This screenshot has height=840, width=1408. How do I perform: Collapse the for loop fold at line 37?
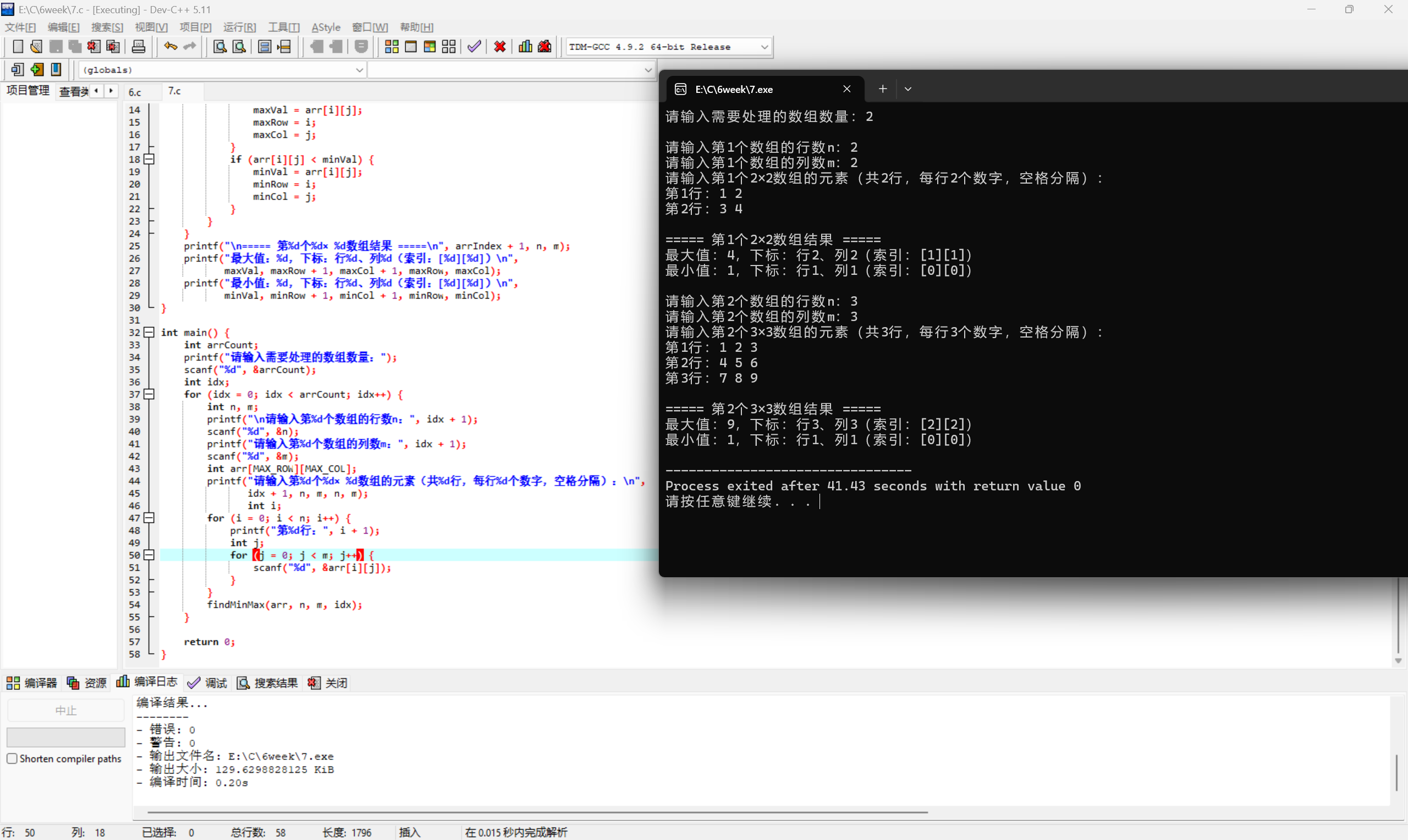(x=149, y=394)
